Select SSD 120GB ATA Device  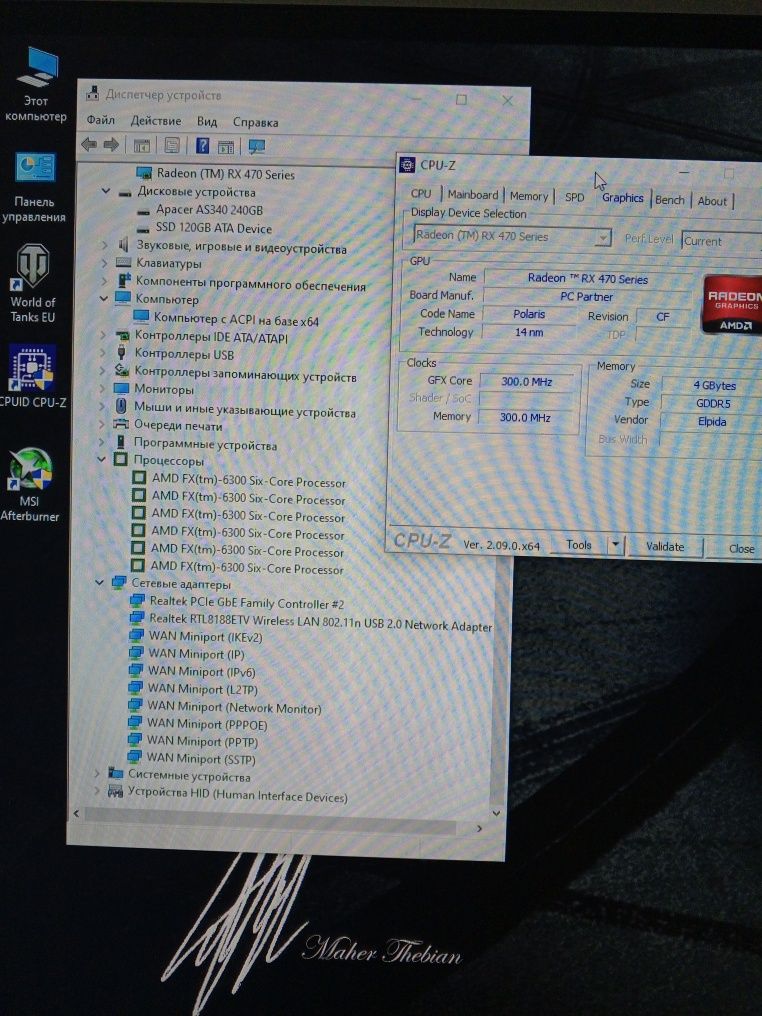click(x=204, y=228)
